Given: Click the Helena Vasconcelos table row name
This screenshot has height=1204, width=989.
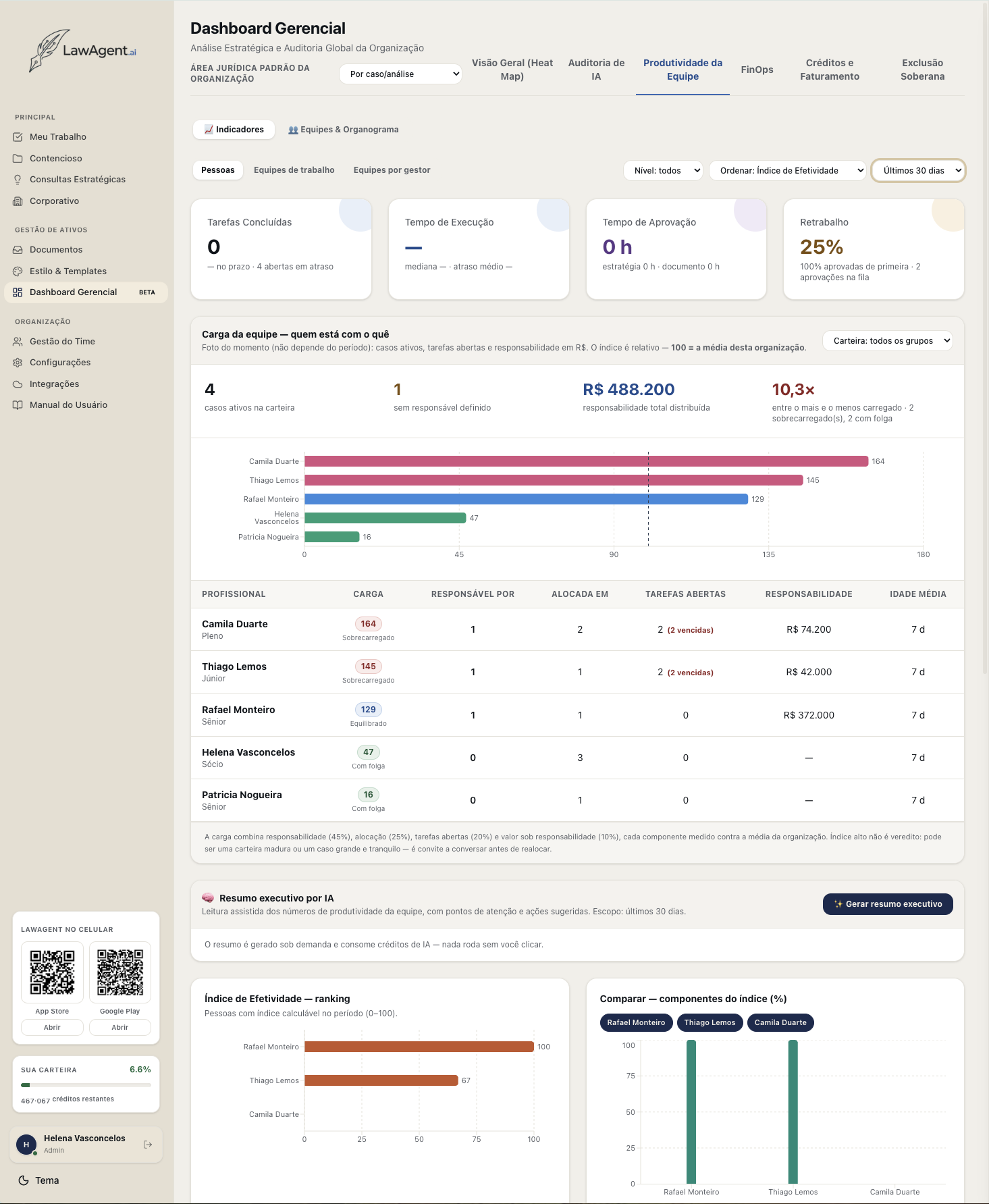Looking at the screenshot, I should tap(248, 752).
